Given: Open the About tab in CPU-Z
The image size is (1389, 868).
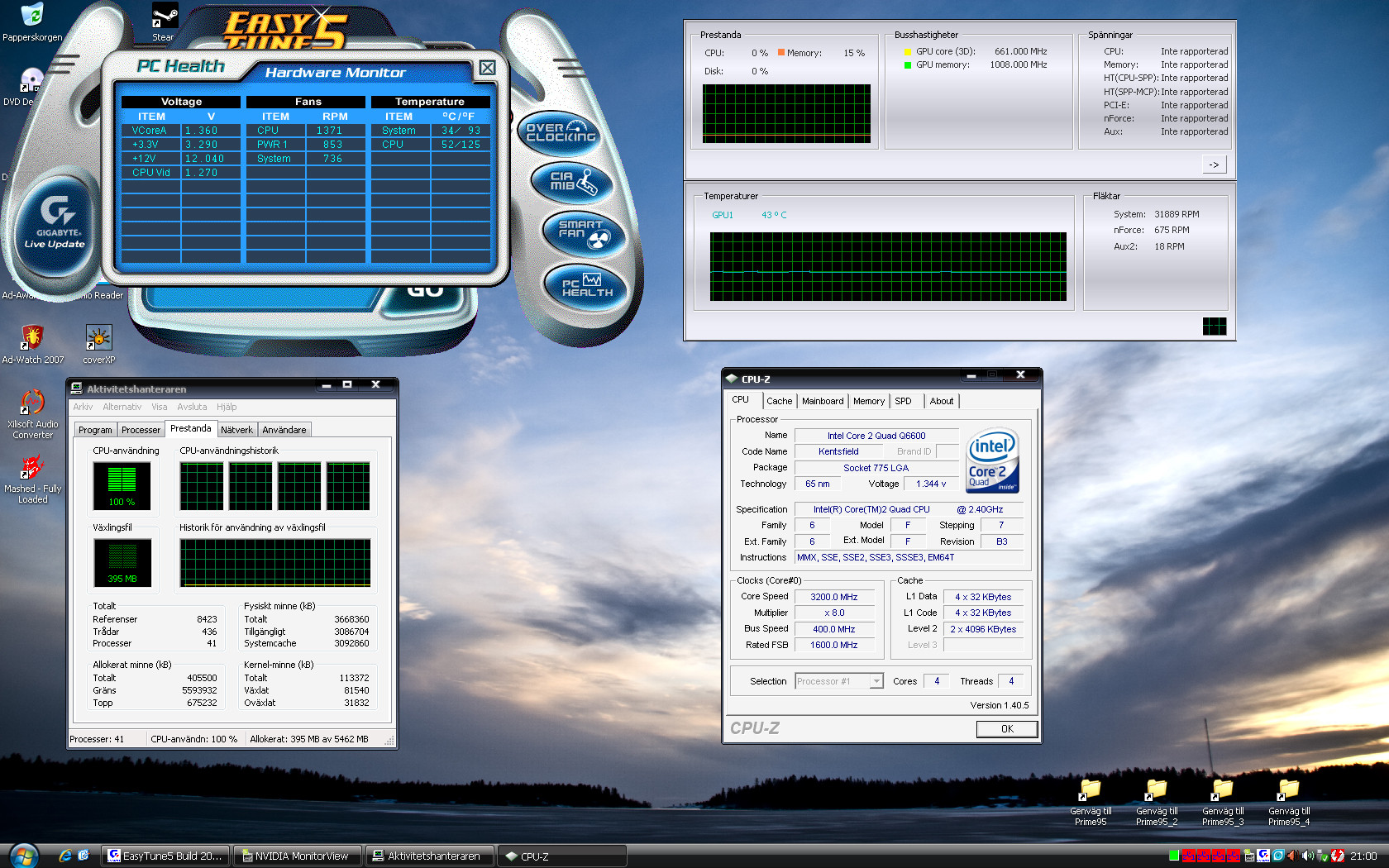Looking at the screenshot, I should click(942, 401).
